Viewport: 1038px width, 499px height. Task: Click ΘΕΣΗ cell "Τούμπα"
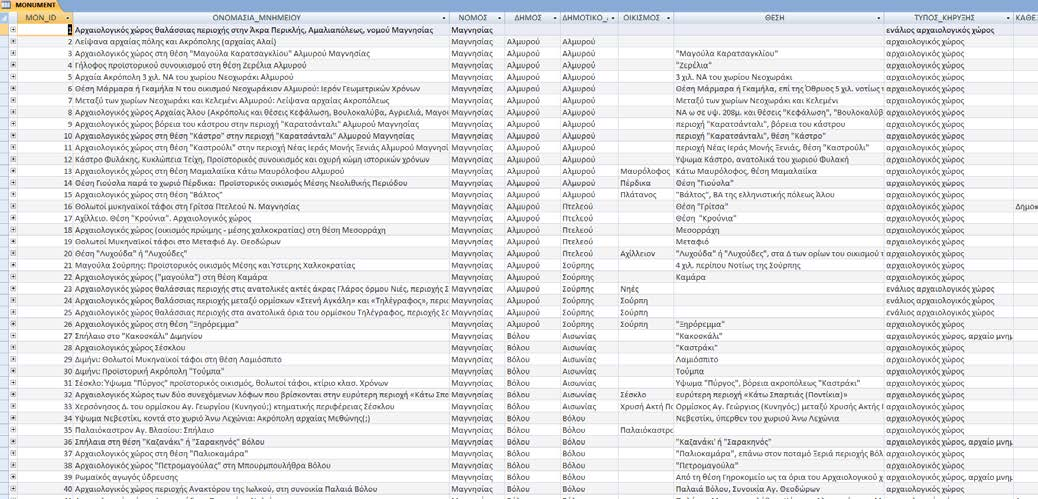click(x=779, y=371)
